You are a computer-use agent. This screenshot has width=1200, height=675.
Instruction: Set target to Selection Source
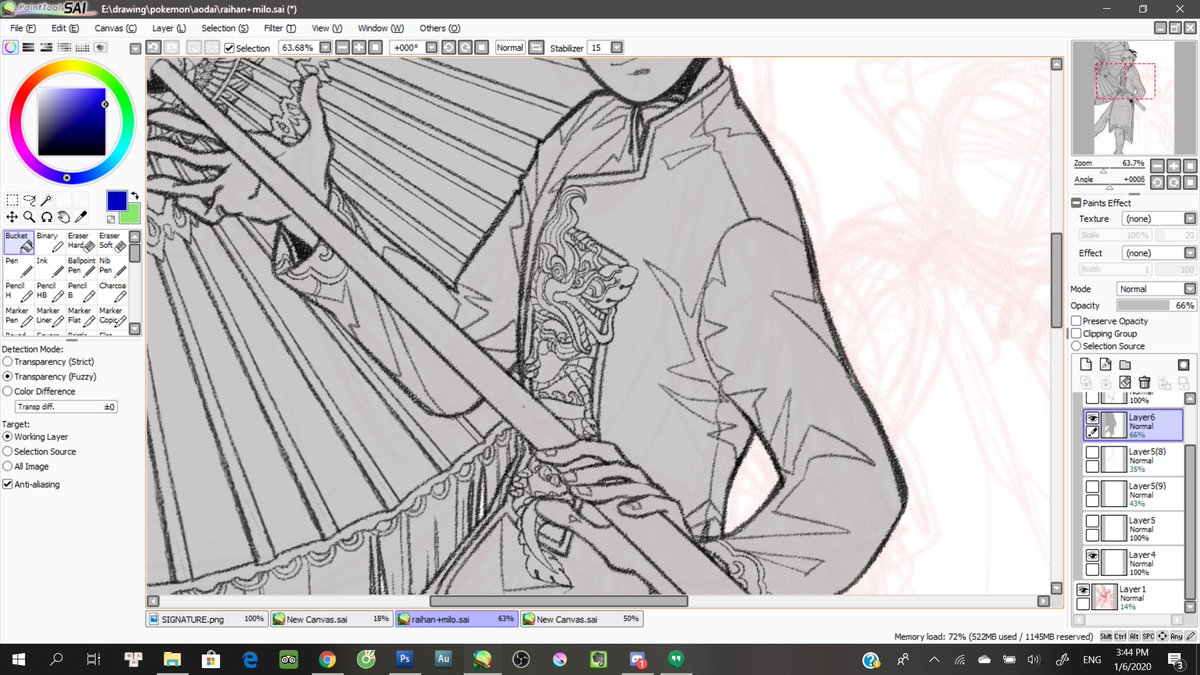click(8, 451)
